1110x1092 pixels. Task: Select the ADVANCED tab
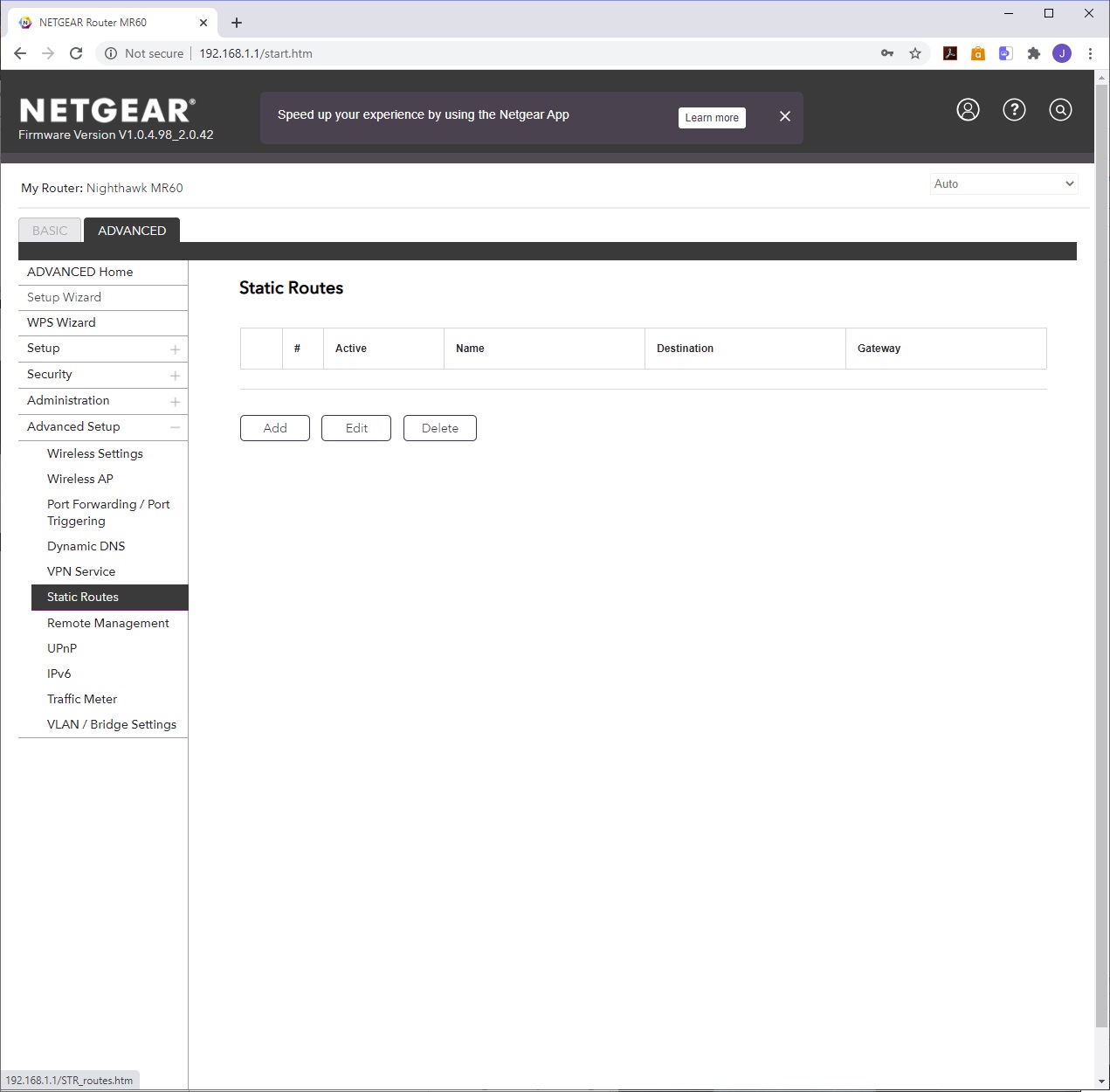coord(132,231)
